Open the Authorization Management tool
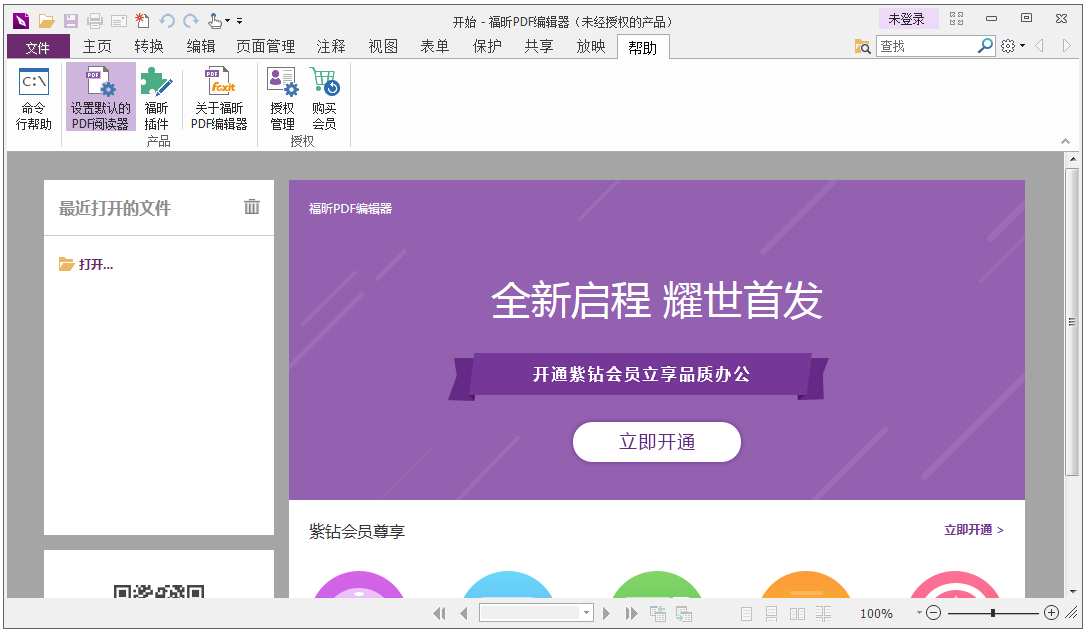This screenshot has width=1086, height=633. coord(281,95)
